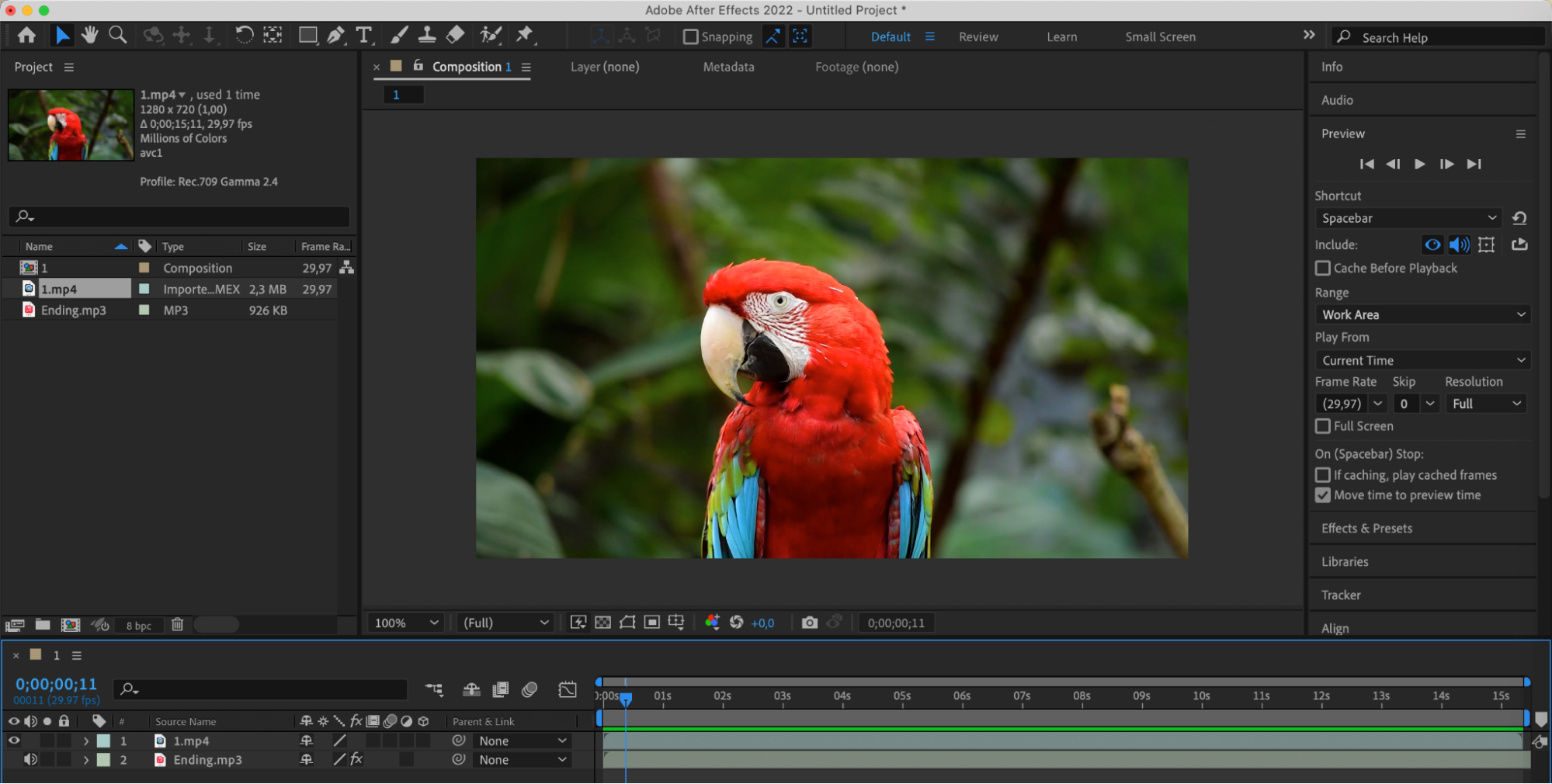Select the Zoom tool in toolbar
Viewport: 1552px width, 784px height.
(x=118, y=35)
